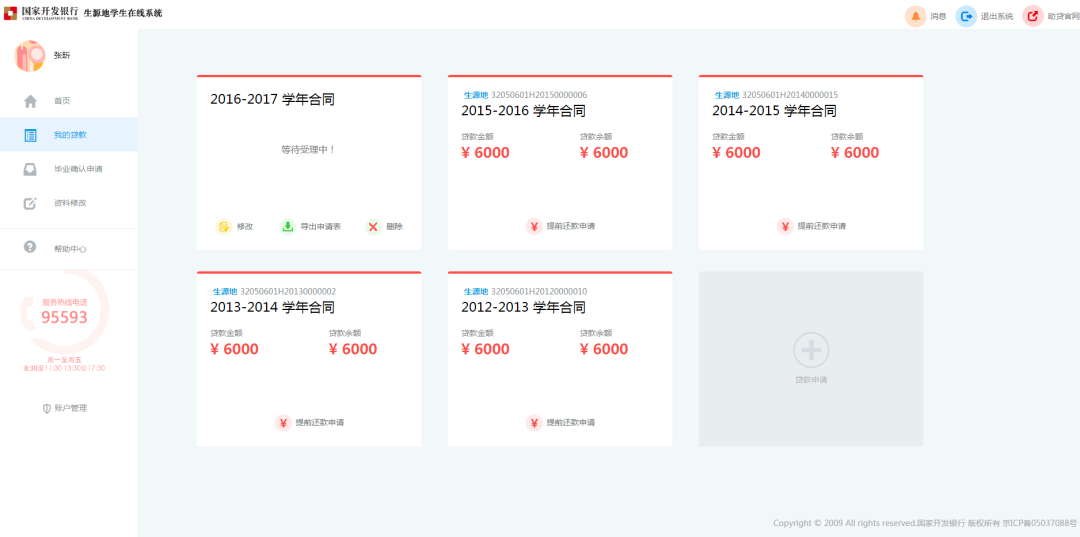Click the Copyright 2009 footer text
Image resolution: width=1080 pixels, height=537 pixels.
point(924,523)
